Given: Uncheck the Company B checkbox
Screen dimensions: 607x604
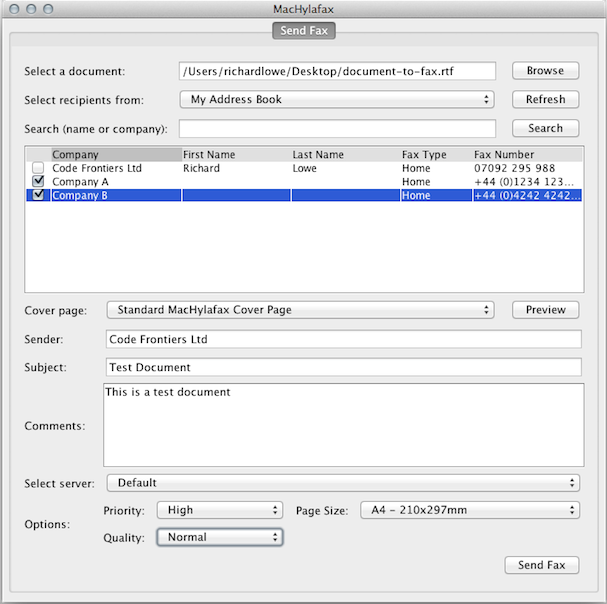Looking at the screenshot, I should pos(38,194).
